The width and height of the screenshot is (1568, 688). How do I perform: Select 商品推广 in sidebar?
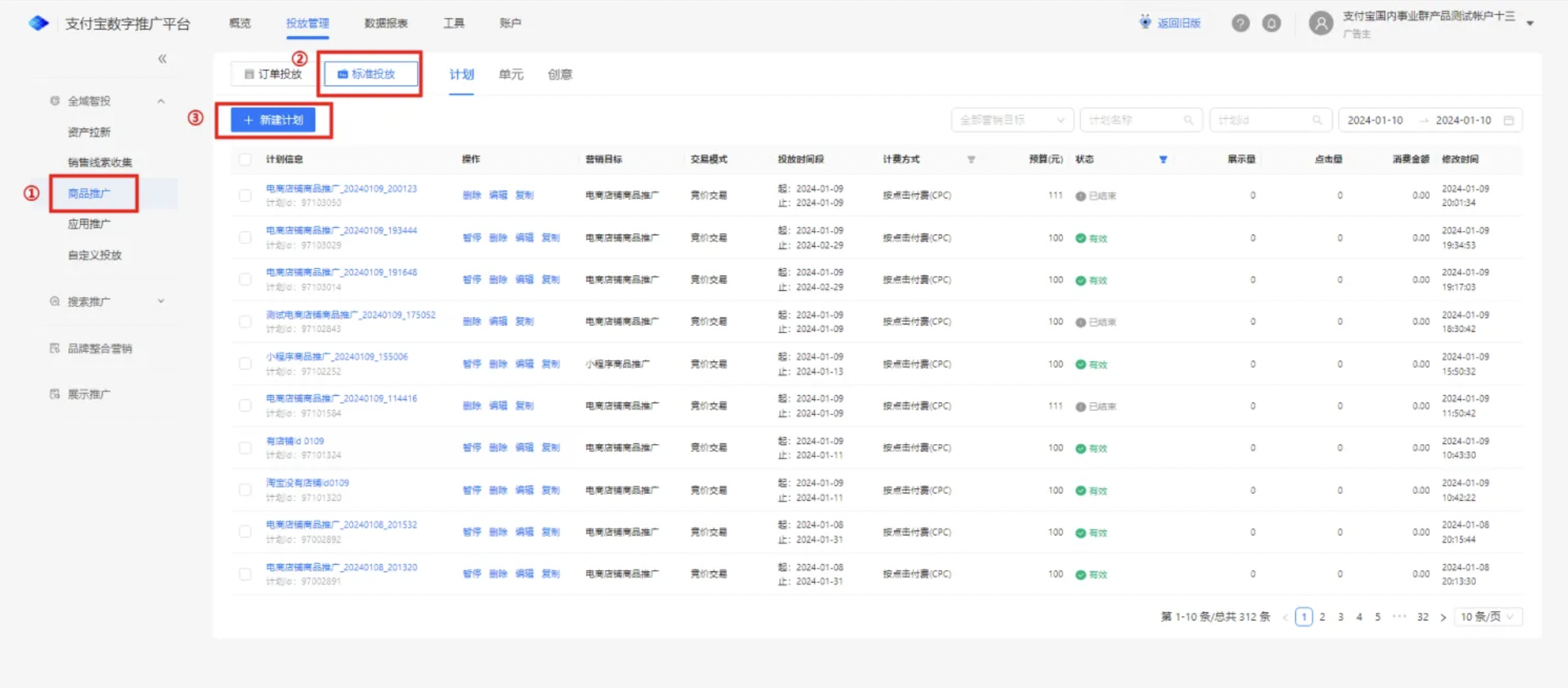pos(89,194)
